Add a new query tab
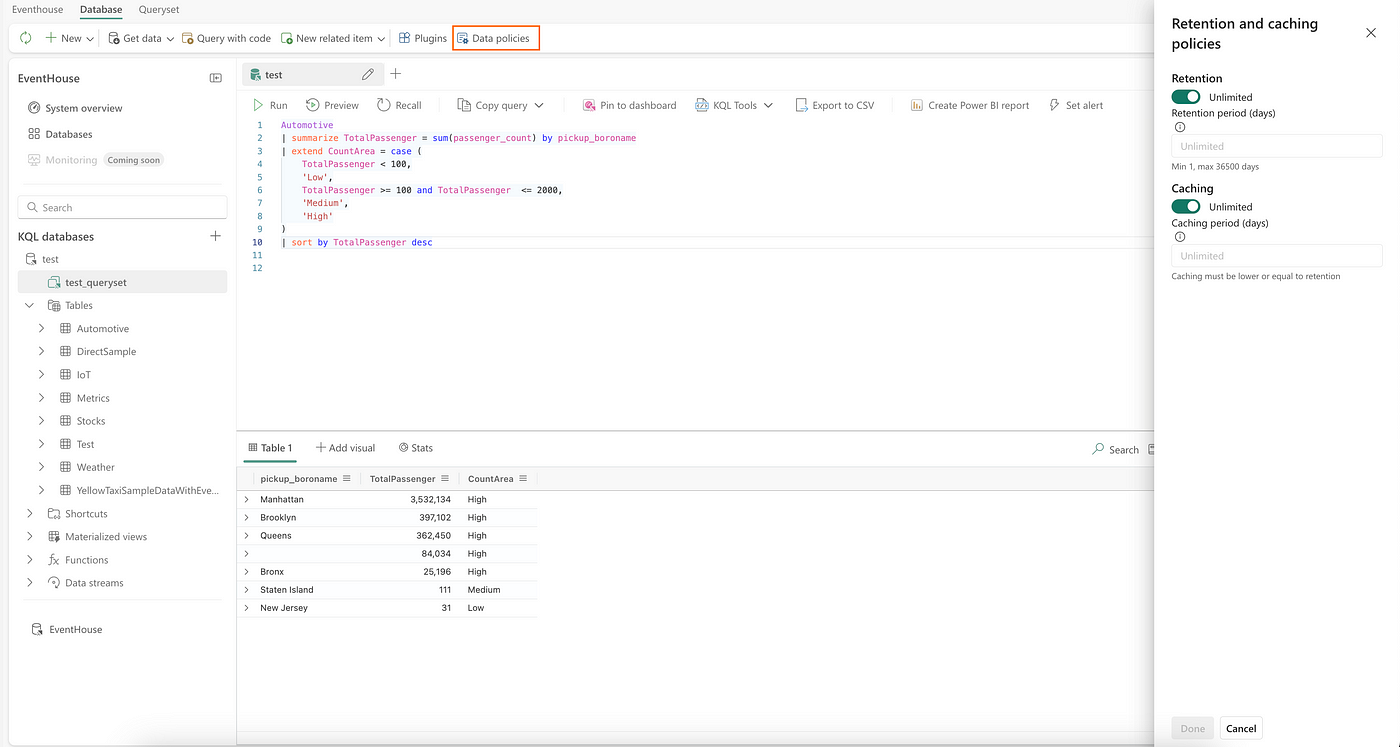 (x=396, y=74)
